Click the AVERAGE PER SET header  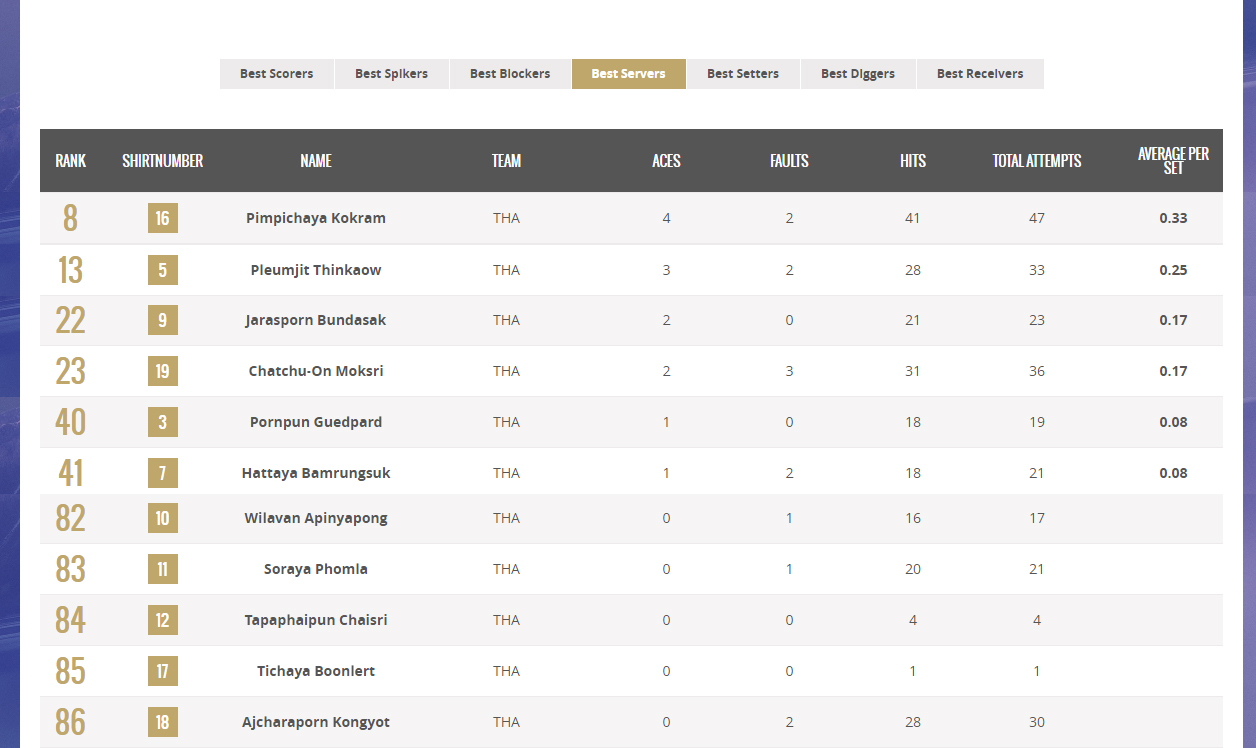(1173, 161)
